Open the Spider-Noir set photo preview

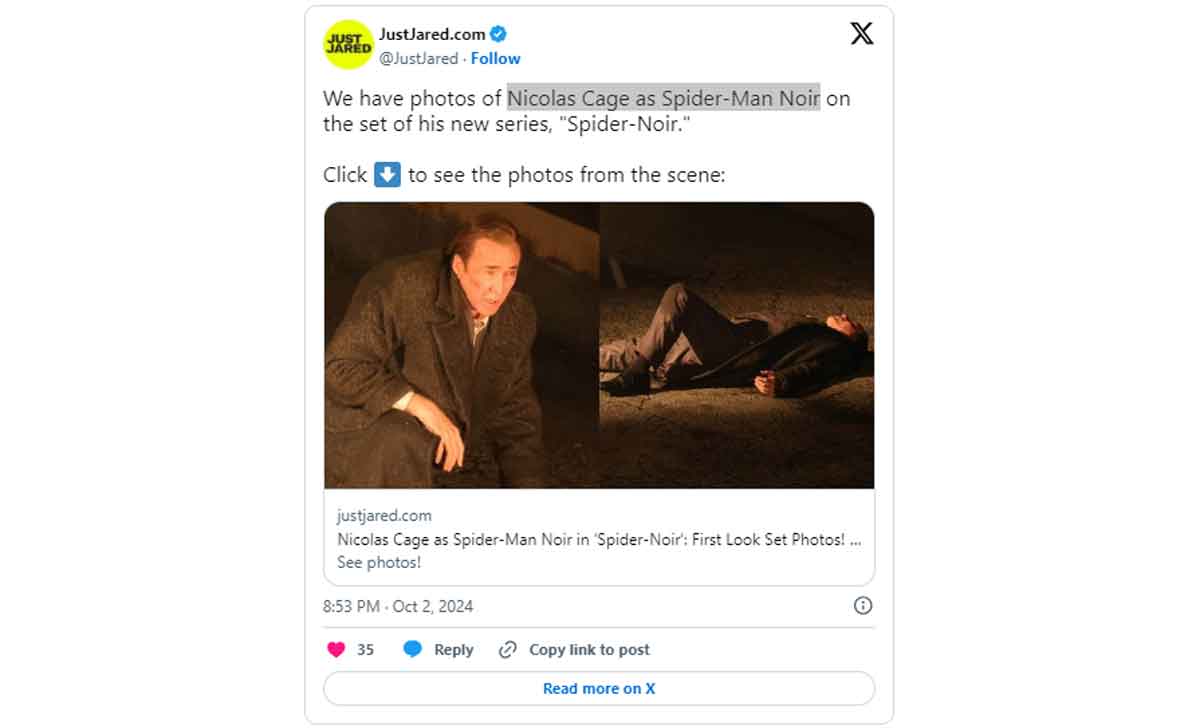598,345
